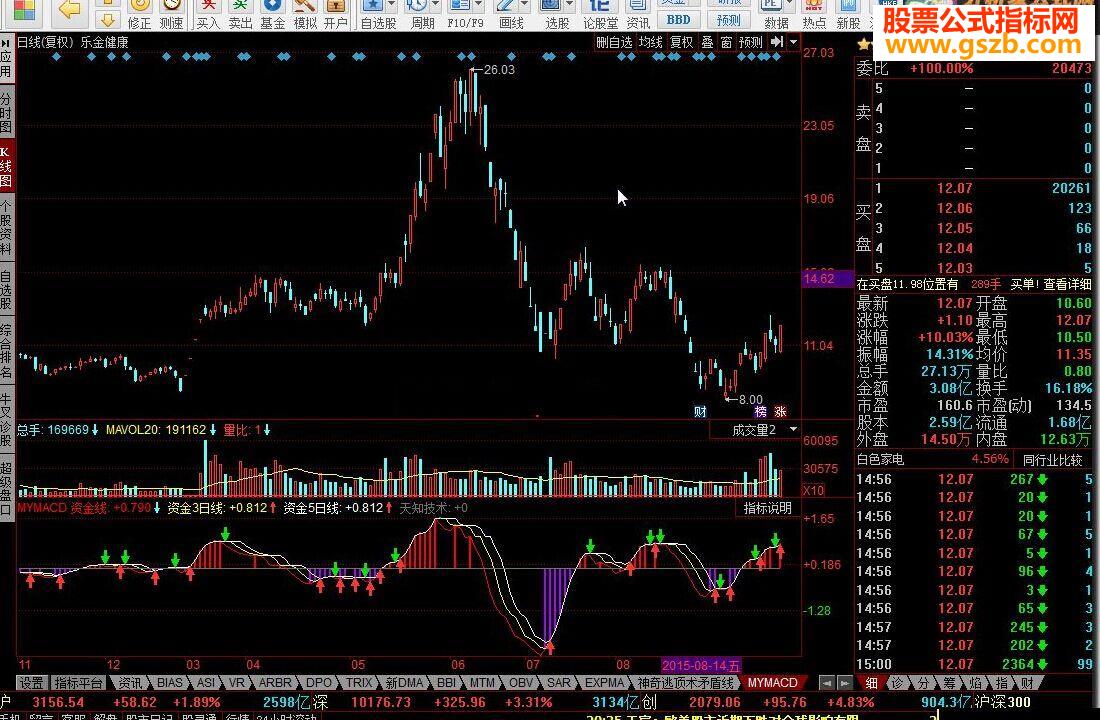This screenshot has height=720, width=1100.
Task: Expand the 画线 toolbar dropdown arrow
Action: coord(524,6)
